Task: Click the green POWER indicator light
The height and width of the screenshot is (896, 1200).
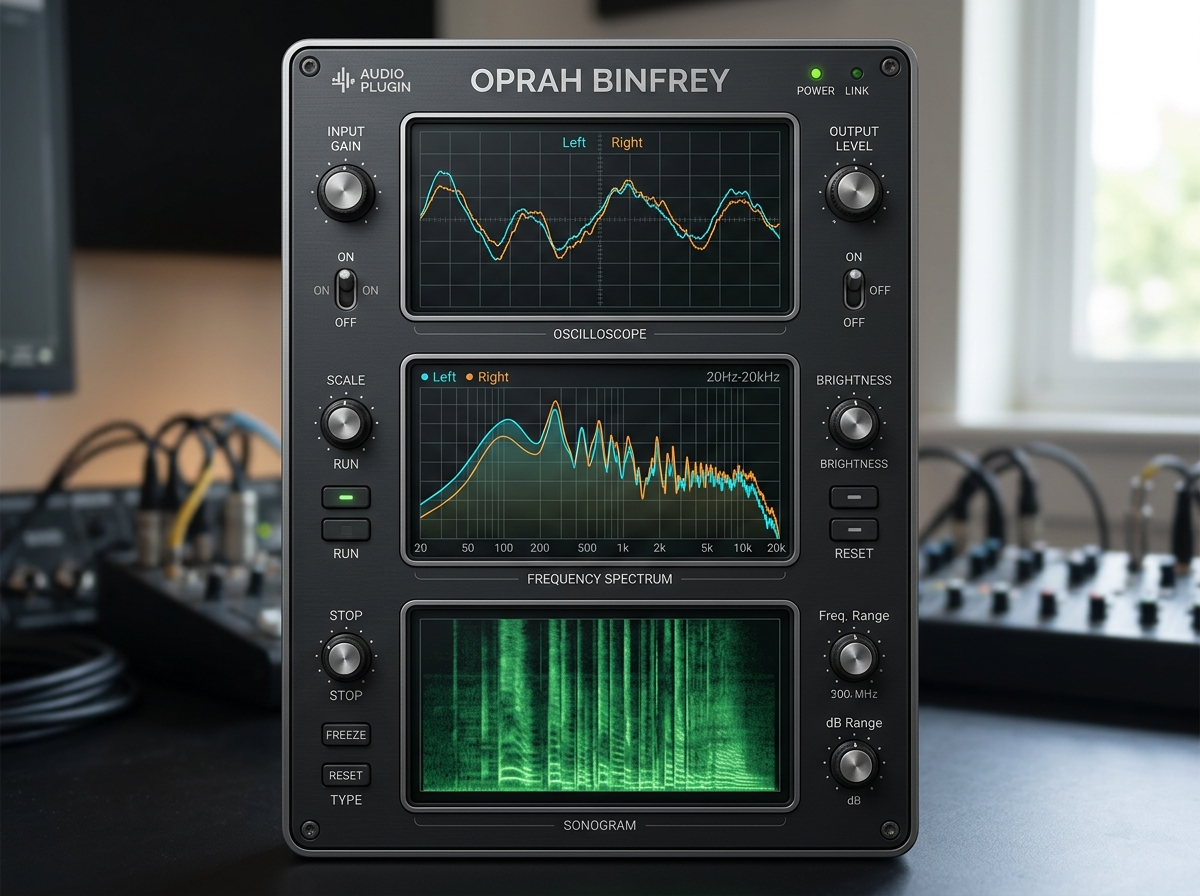Action: click(816, 73)
